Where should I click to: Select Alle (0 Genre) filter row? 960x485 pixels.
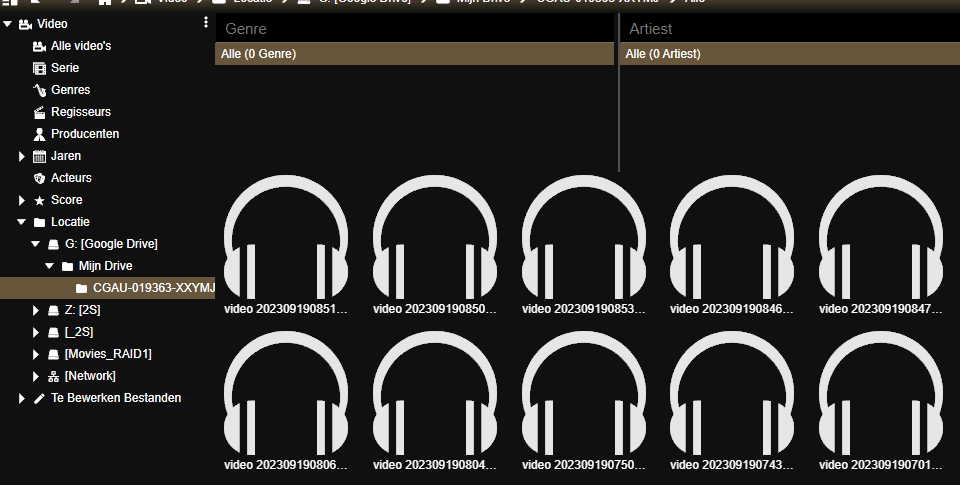414,54
